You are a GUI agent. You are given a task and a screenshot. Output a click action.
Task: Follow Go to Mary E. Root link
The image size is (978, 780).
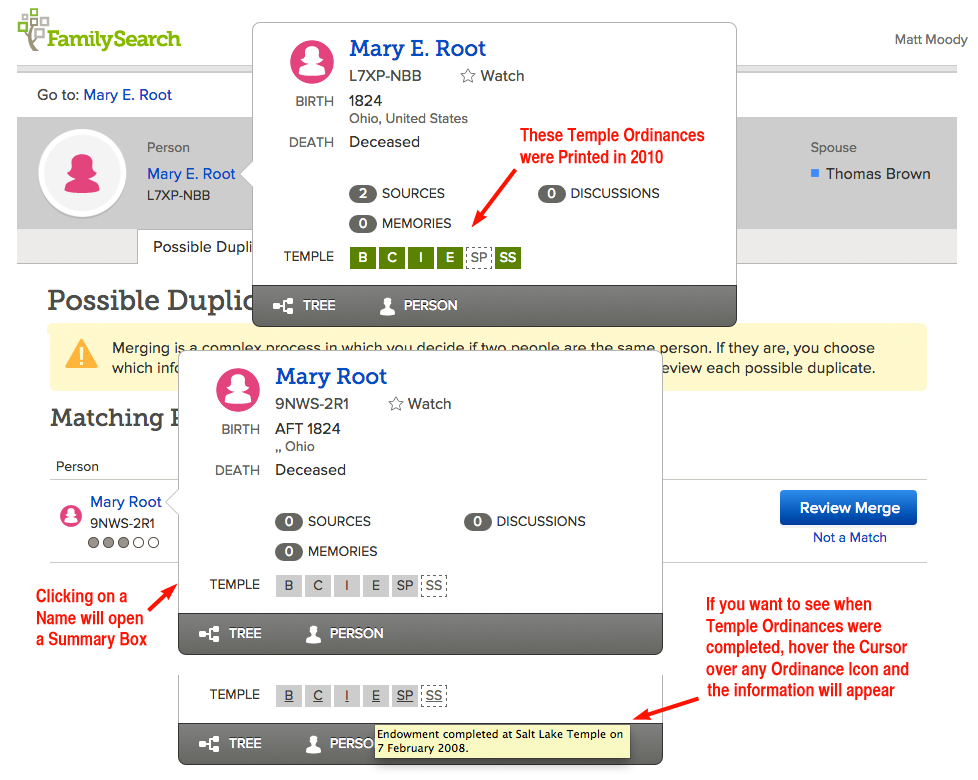[127, 95]
